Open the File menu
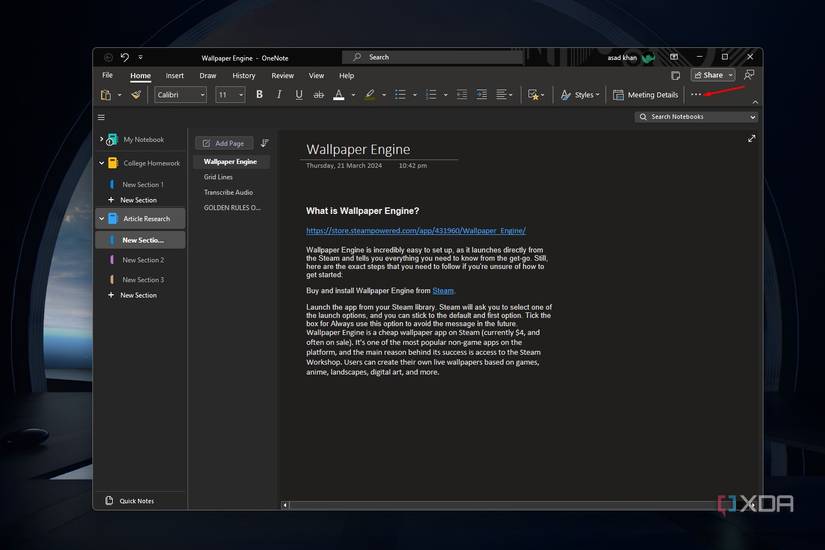The height and width of the screenshot is (550, 825). (107, 75)
